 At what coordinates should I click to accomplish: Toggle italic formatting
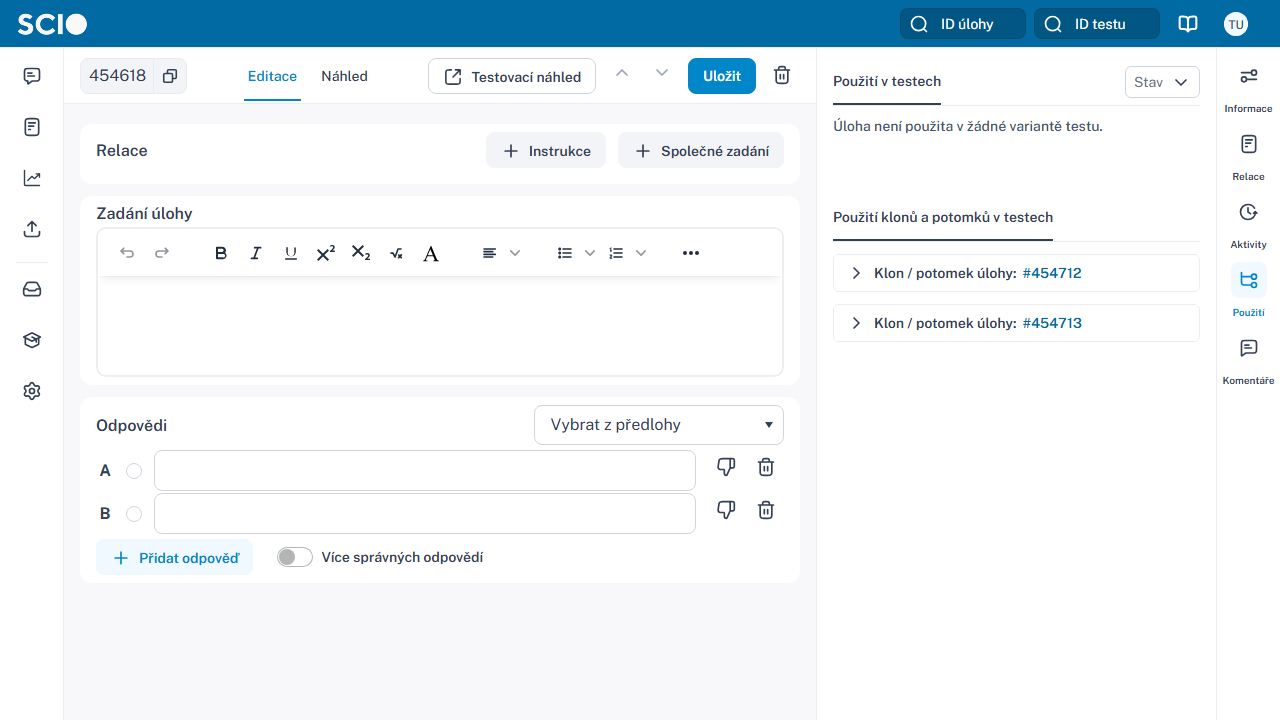(256, 253)
